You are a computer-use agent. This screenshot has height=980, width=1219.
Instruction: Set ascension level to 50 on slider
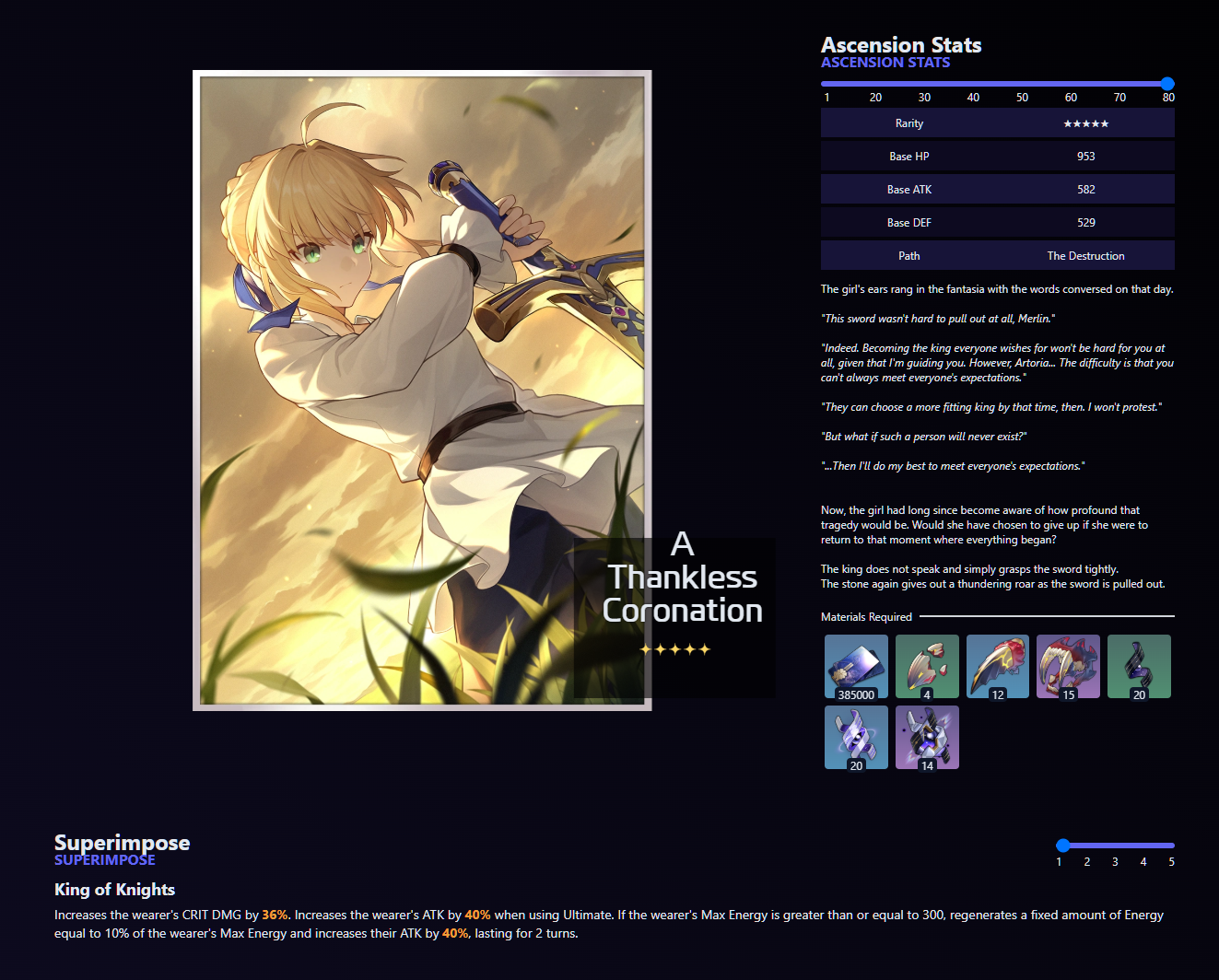click(x=1022, y=97)
